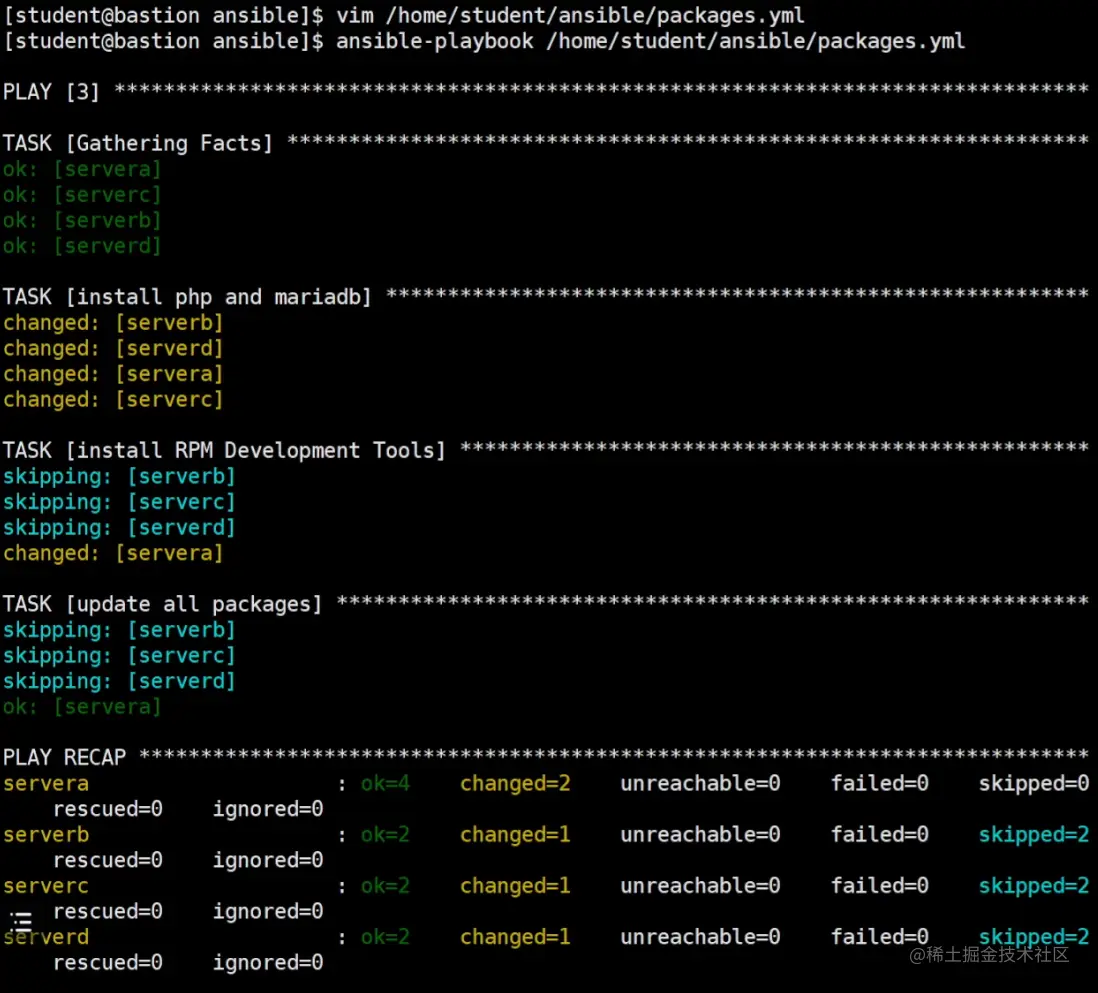Screen dimensions: 1098x993
Task: Click 'unreachable=0' in the serverc recap row
Action: pyautogui.click(x=700, y=886)
